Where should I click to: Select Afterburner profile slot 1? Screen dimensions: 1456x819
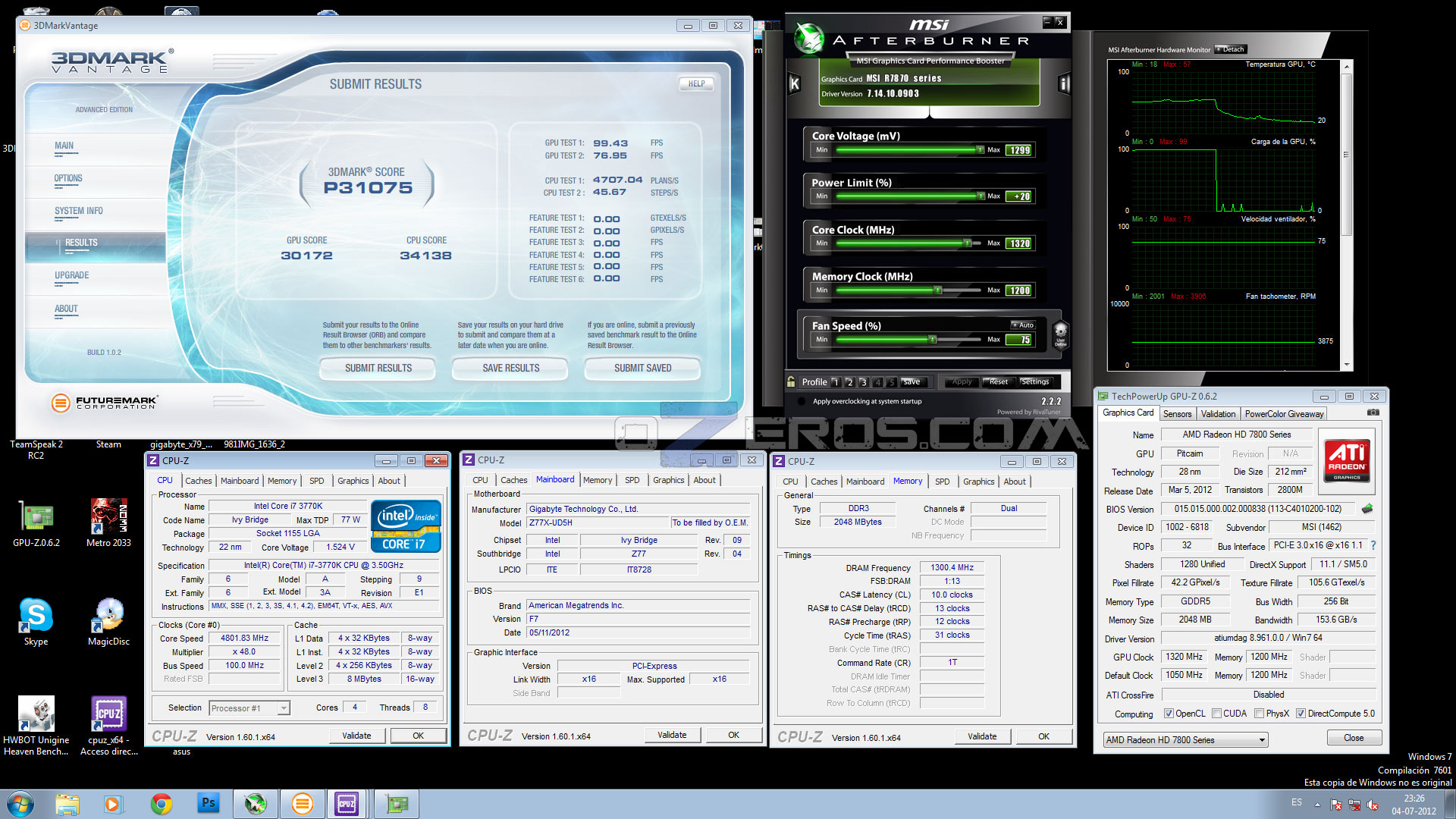pos(836,382)
